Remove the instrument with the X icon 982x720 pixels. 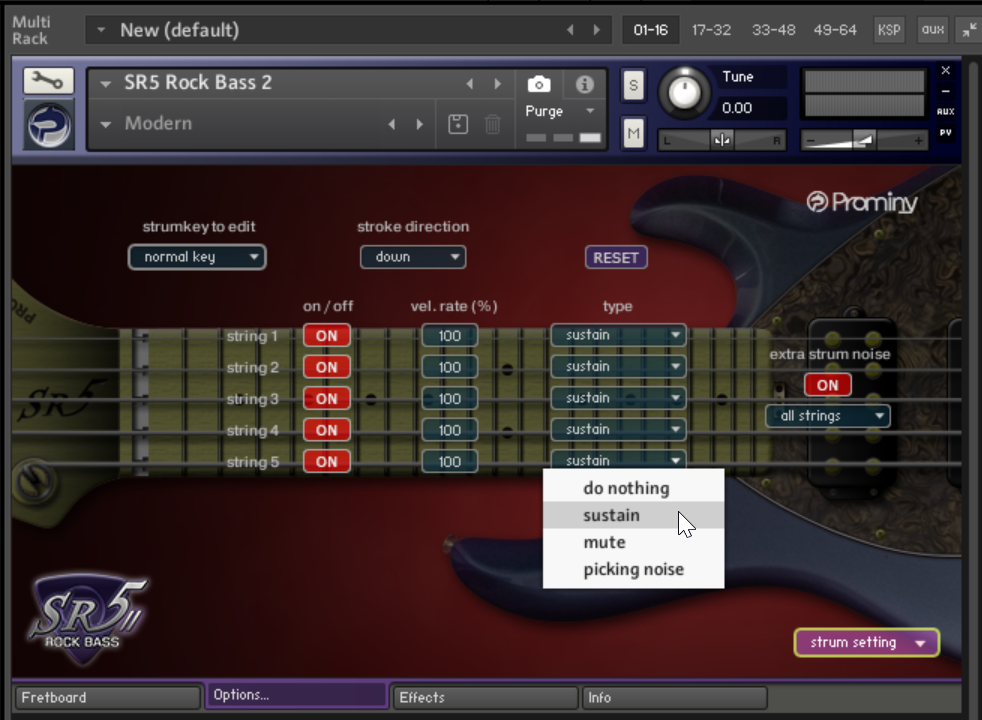click(x=946, y=70)
